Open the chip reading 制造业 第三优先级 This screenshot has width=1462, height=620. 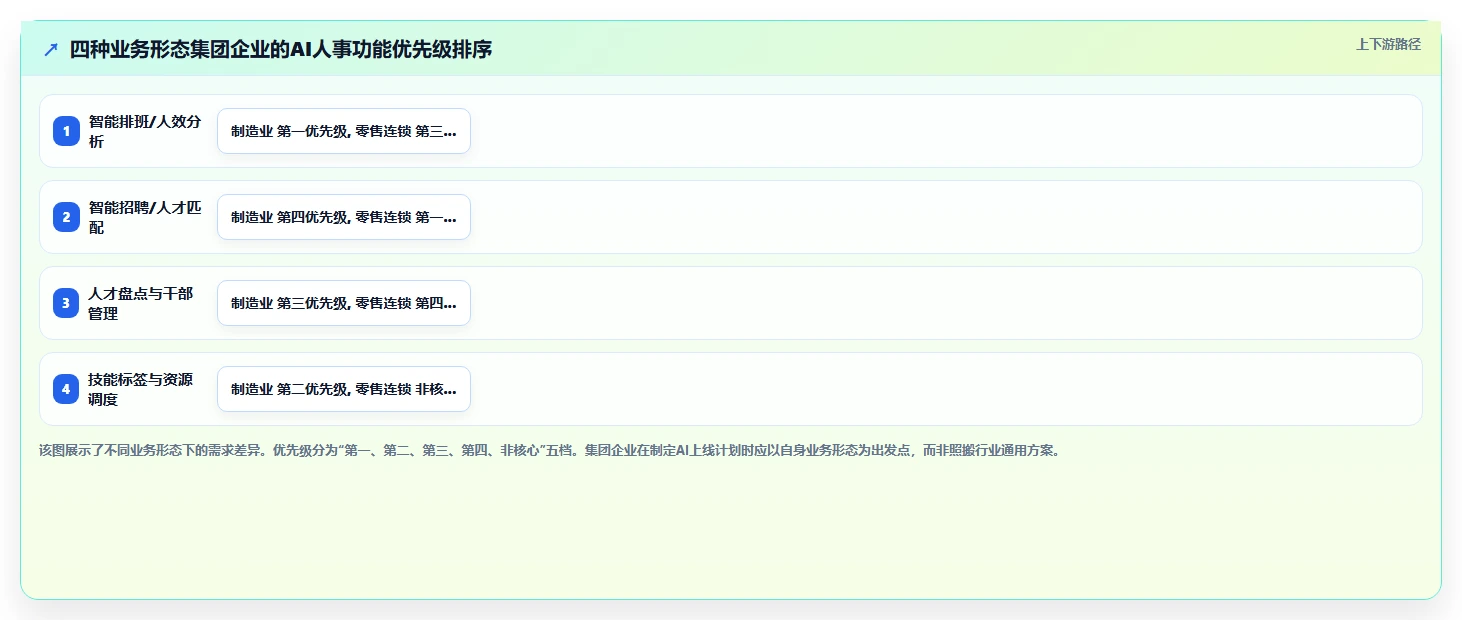click(x=344, y=303)
